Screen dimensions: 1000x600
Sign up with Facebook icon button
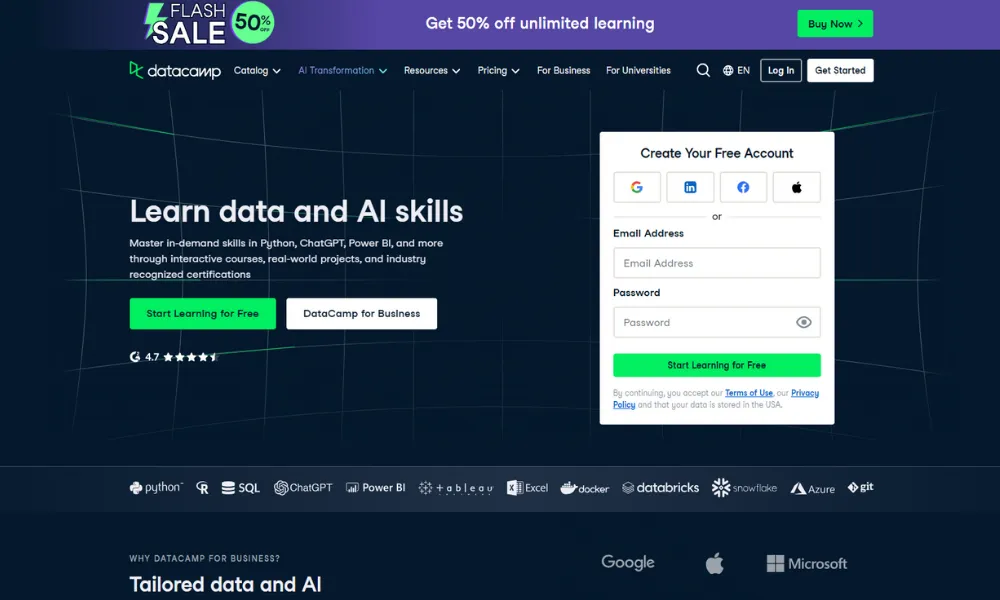[x=743, y=187]
